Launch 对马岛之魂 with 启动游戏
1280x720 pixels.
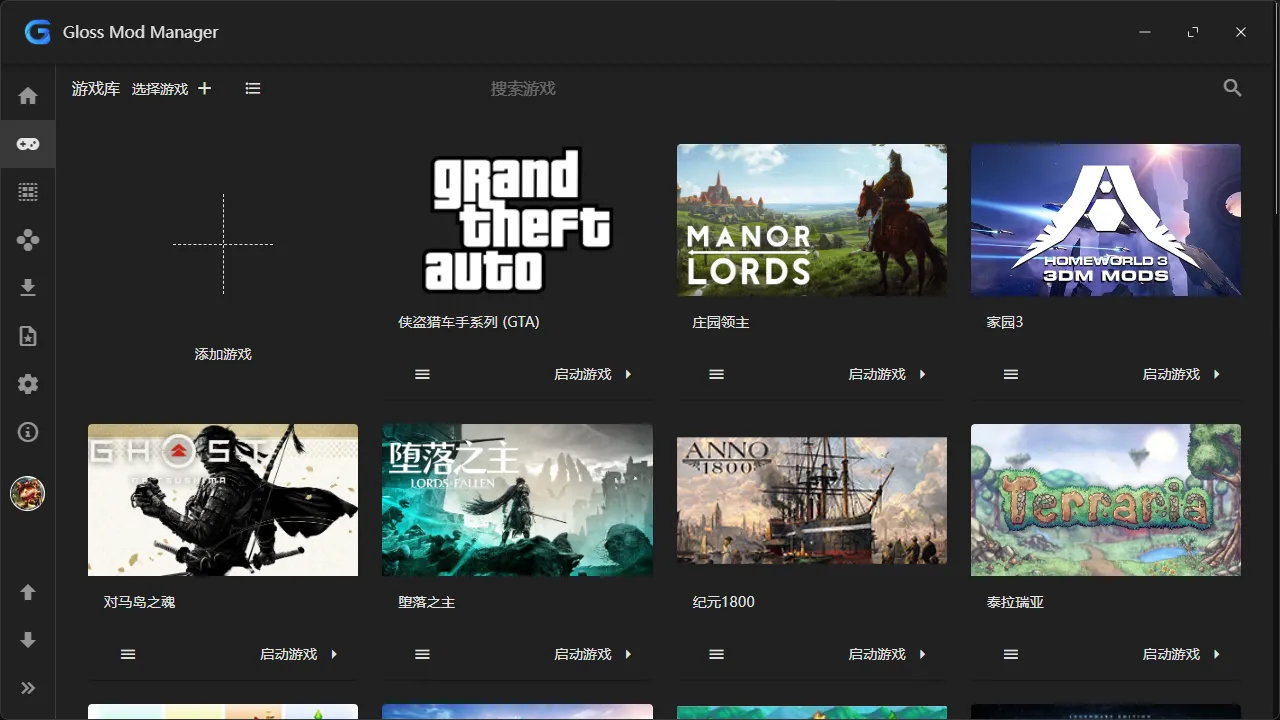tap(288, 653)
